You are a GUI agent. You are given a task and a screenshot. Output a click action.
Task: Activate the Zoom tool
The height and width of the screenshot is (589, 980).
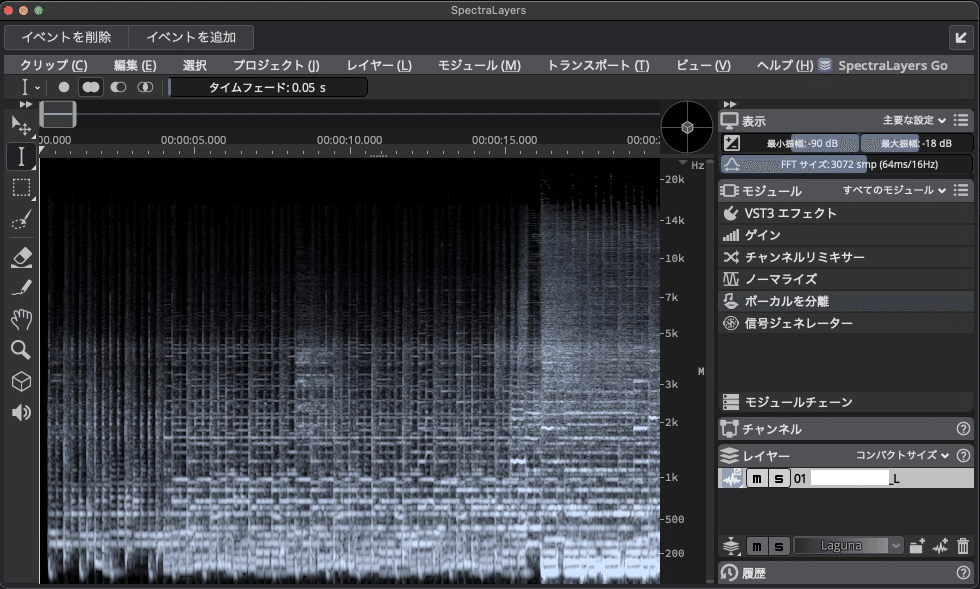[x=20, y=351]
